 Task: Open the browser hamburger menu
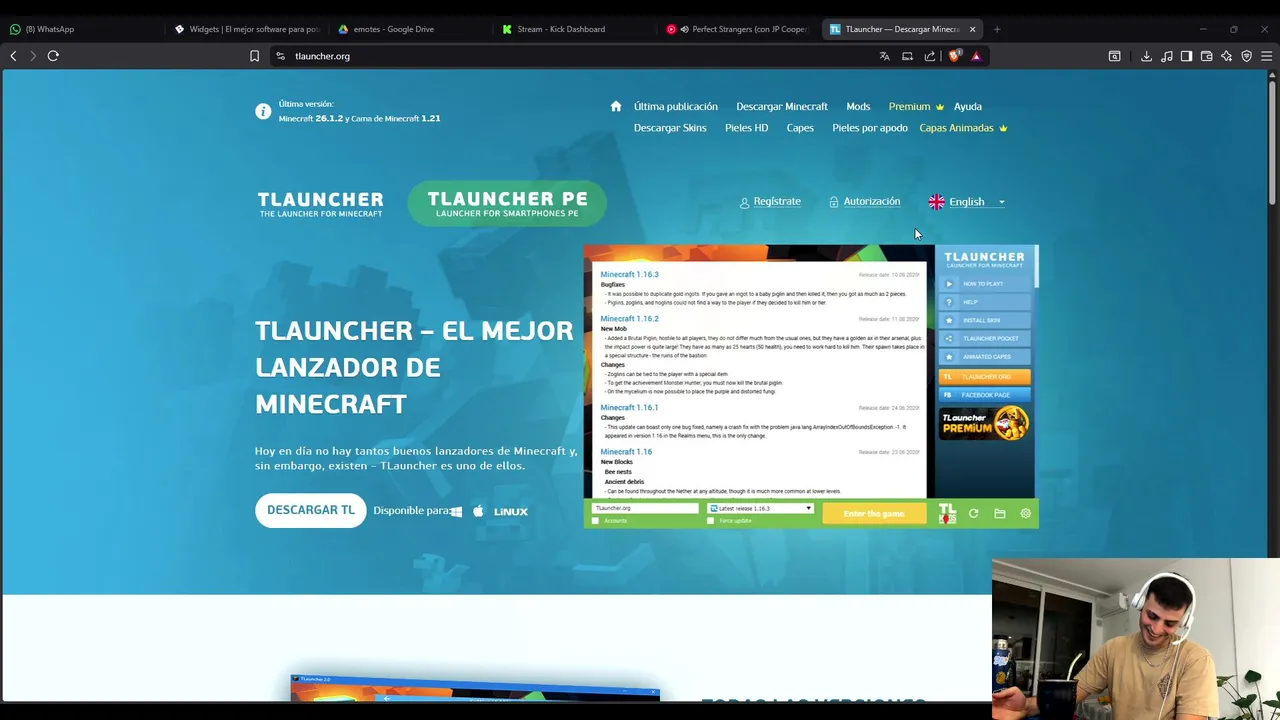pyautogui.click(x=1266, y=56)
